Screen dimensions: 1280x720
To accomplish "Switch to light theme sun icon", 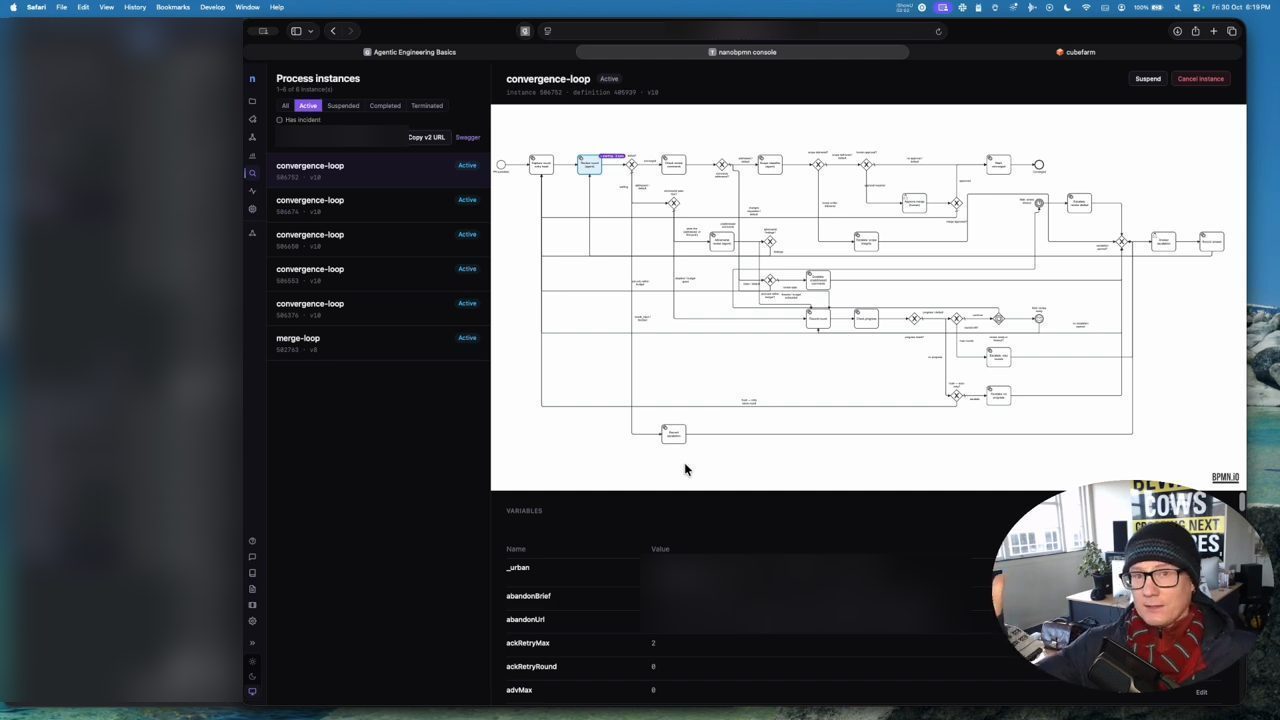I will (x=252, y=662).
